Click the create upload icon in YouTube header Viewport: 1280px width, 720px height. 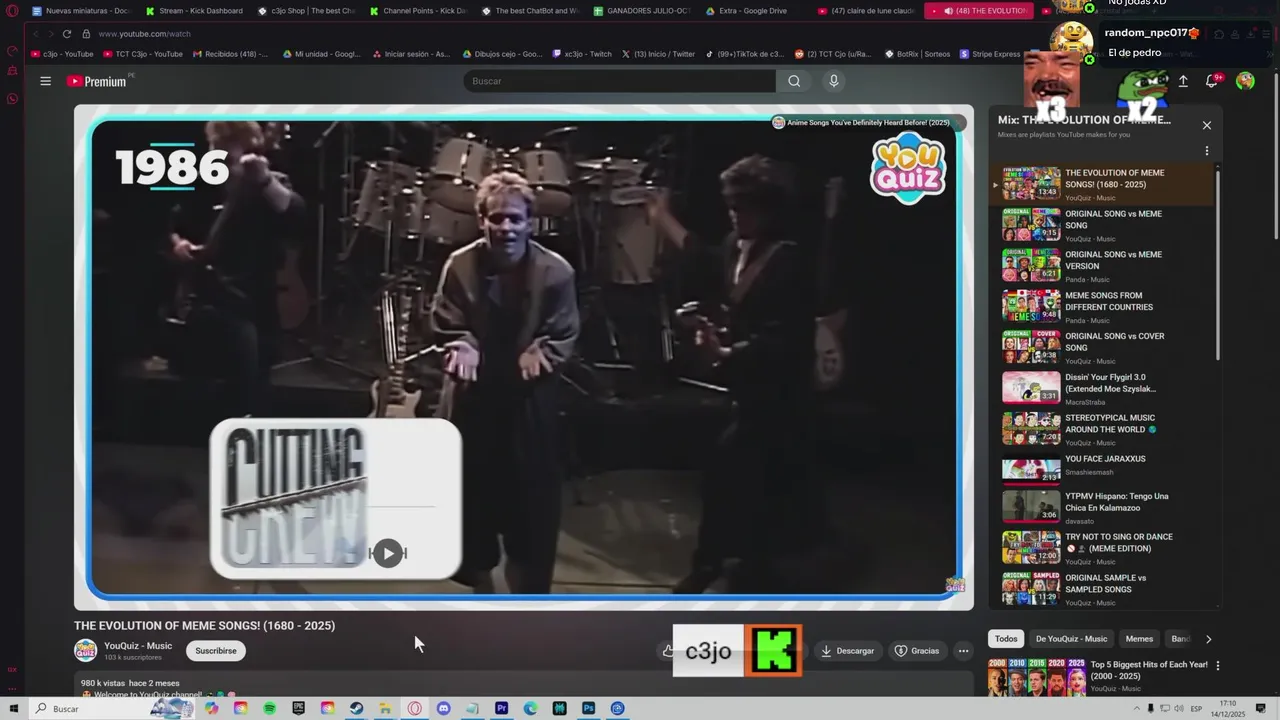1183,81
